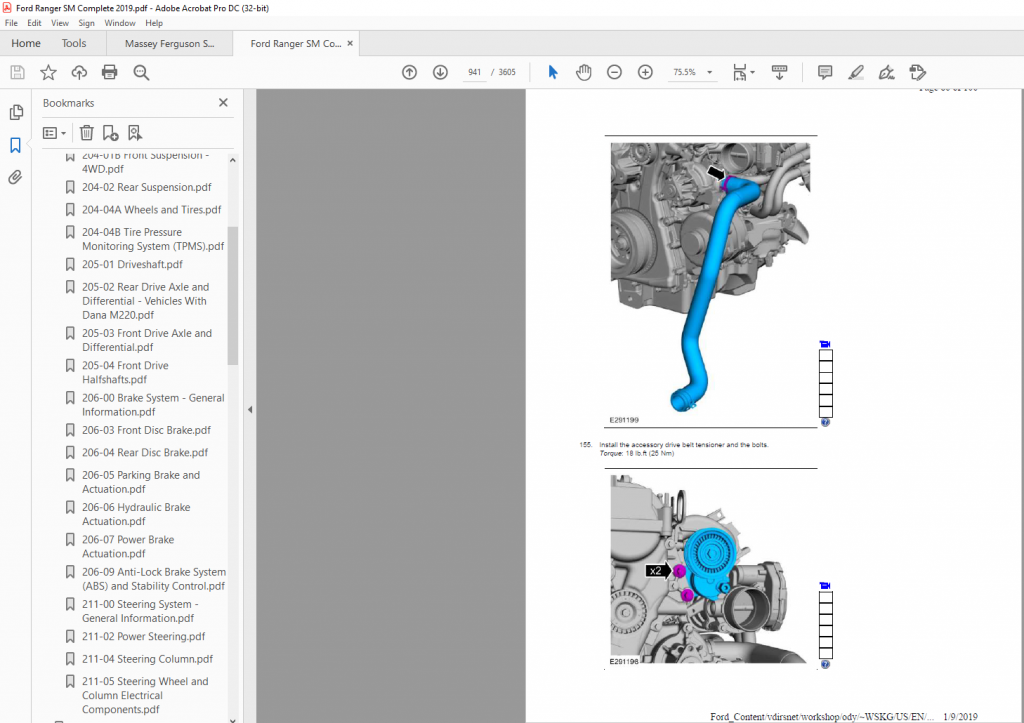Open 205-02 Rear Drive Axle bookmark
This screenshot has height=723, width=1024.
(145, 300)
